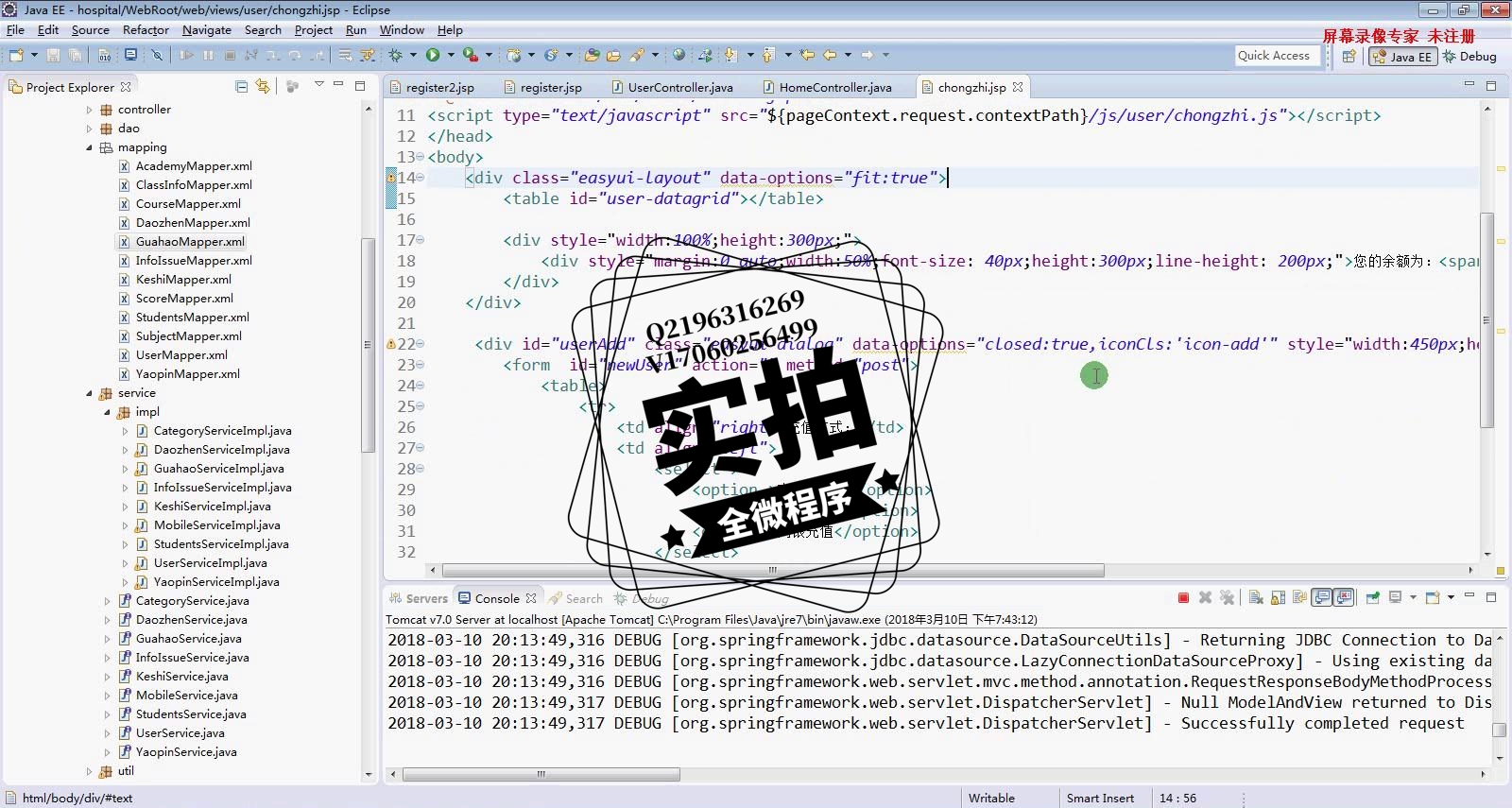Viewport: 1512px width, 808px height.
Task: Collapse the service package
Action: coord(89,393)
